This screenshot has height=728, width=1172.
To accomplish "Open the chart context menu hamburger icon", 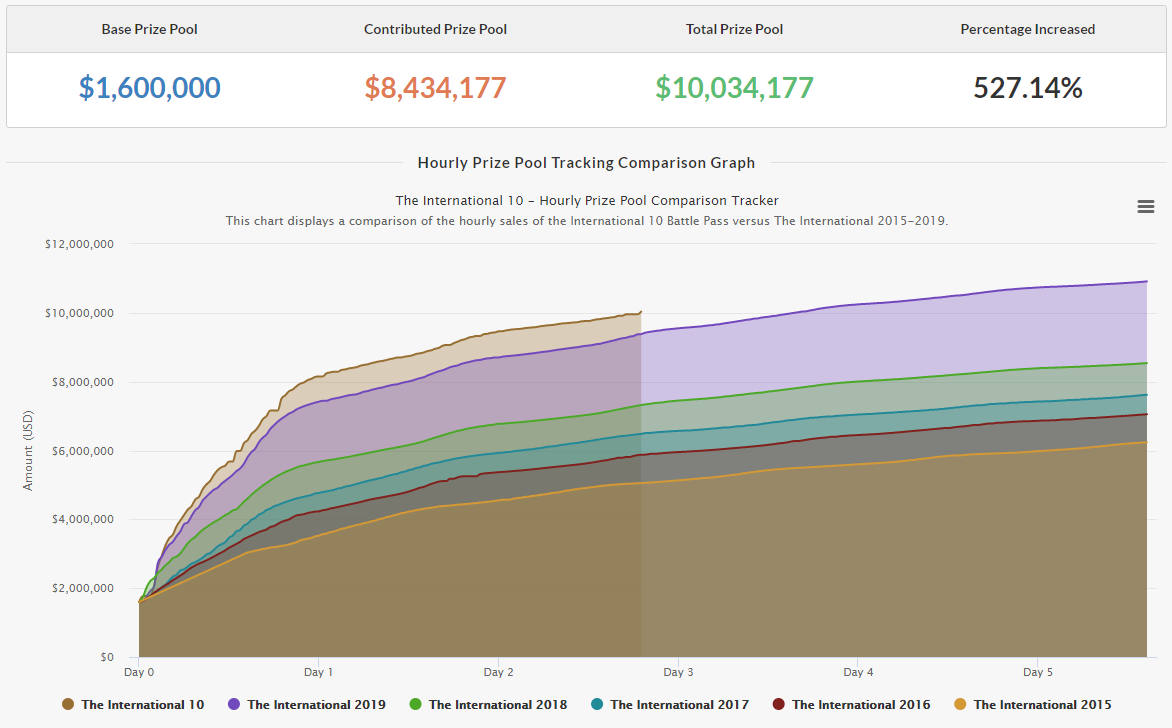I will (x=1145, y=206).
